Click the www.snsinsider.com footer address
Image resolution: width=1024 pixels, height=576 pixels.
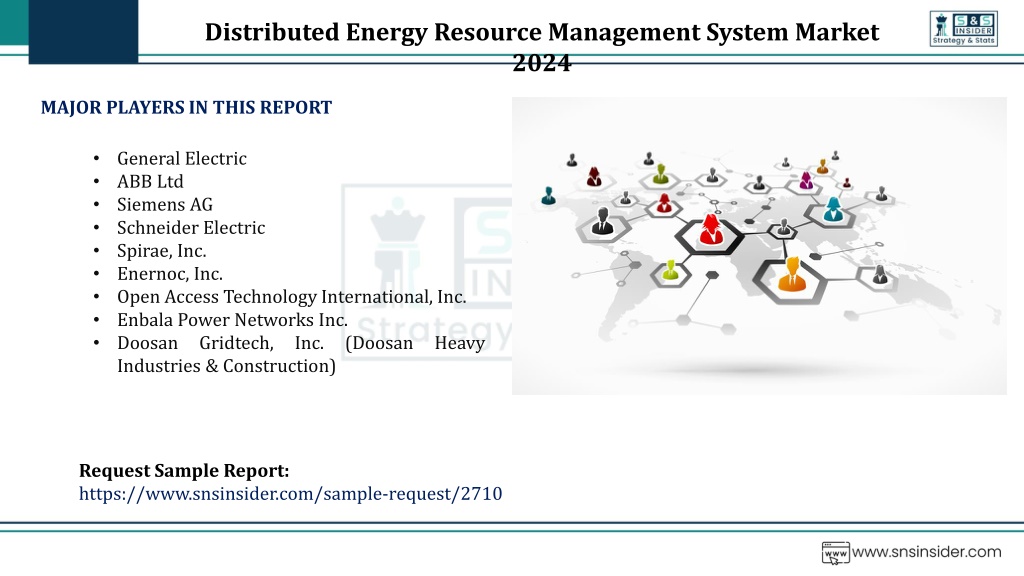tap(926, 552)
